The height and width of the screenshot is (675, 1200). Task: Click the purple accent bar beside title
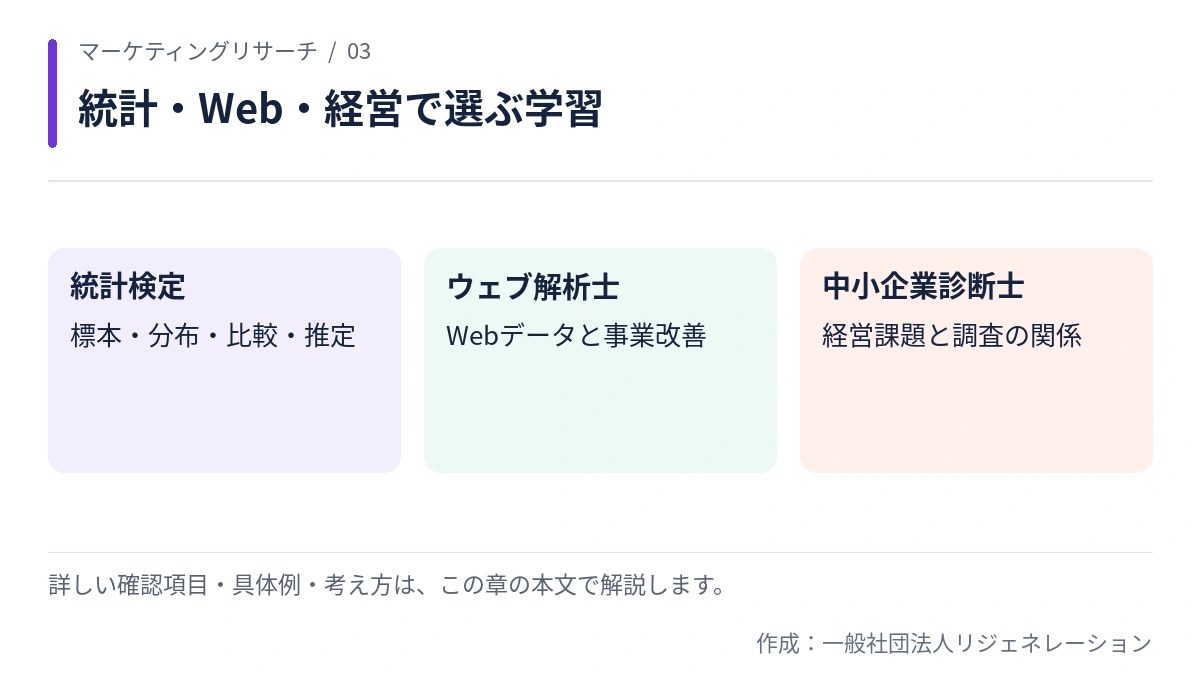(52, 94)
